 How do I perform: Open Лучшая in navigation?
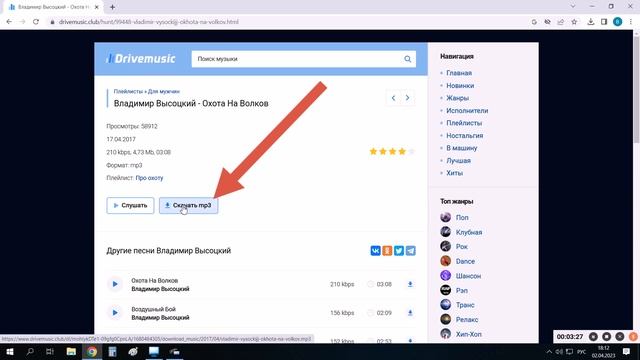[458, 161]
